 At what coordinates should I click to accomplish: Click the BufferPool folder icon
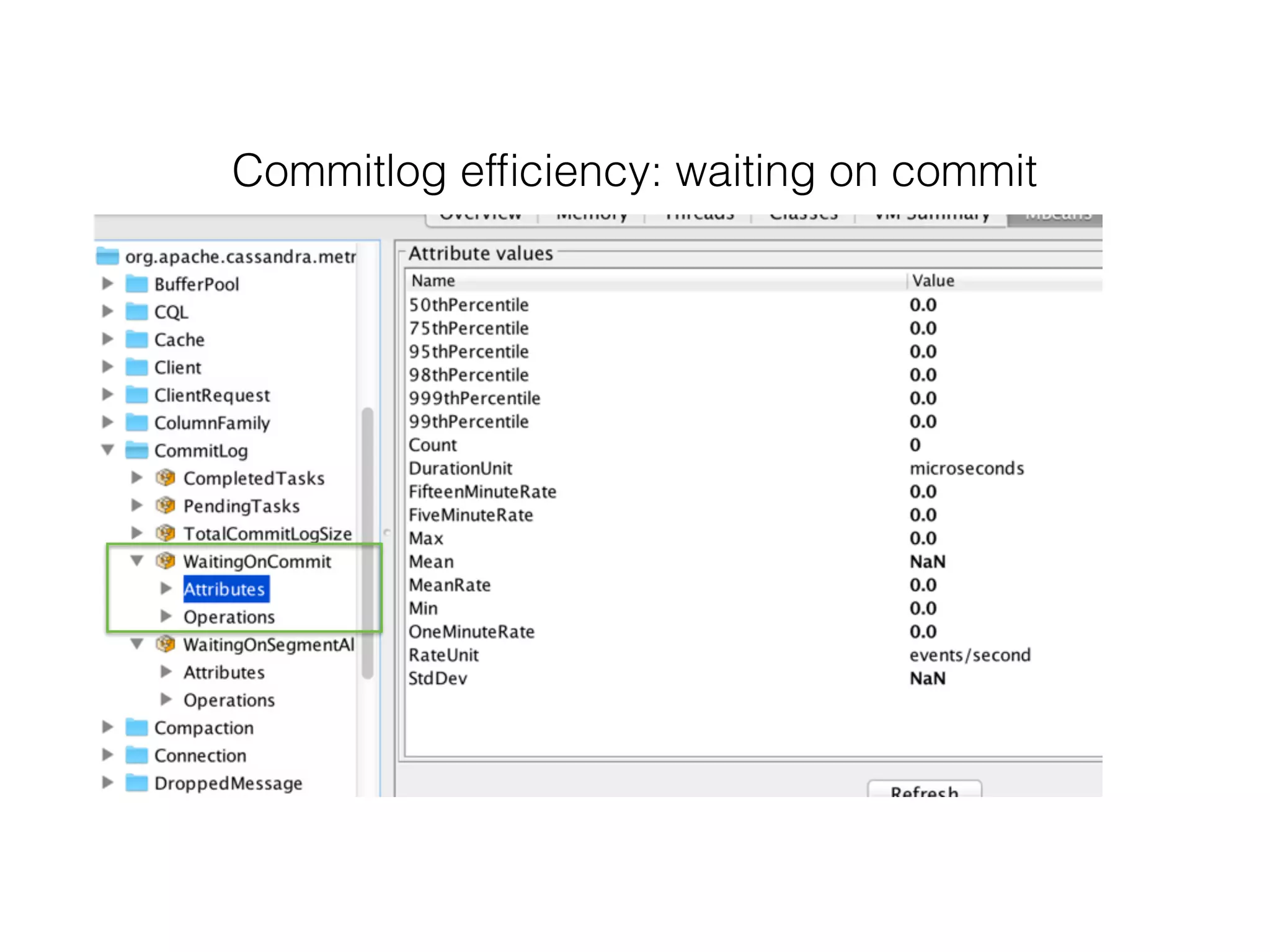pos(136,284)
